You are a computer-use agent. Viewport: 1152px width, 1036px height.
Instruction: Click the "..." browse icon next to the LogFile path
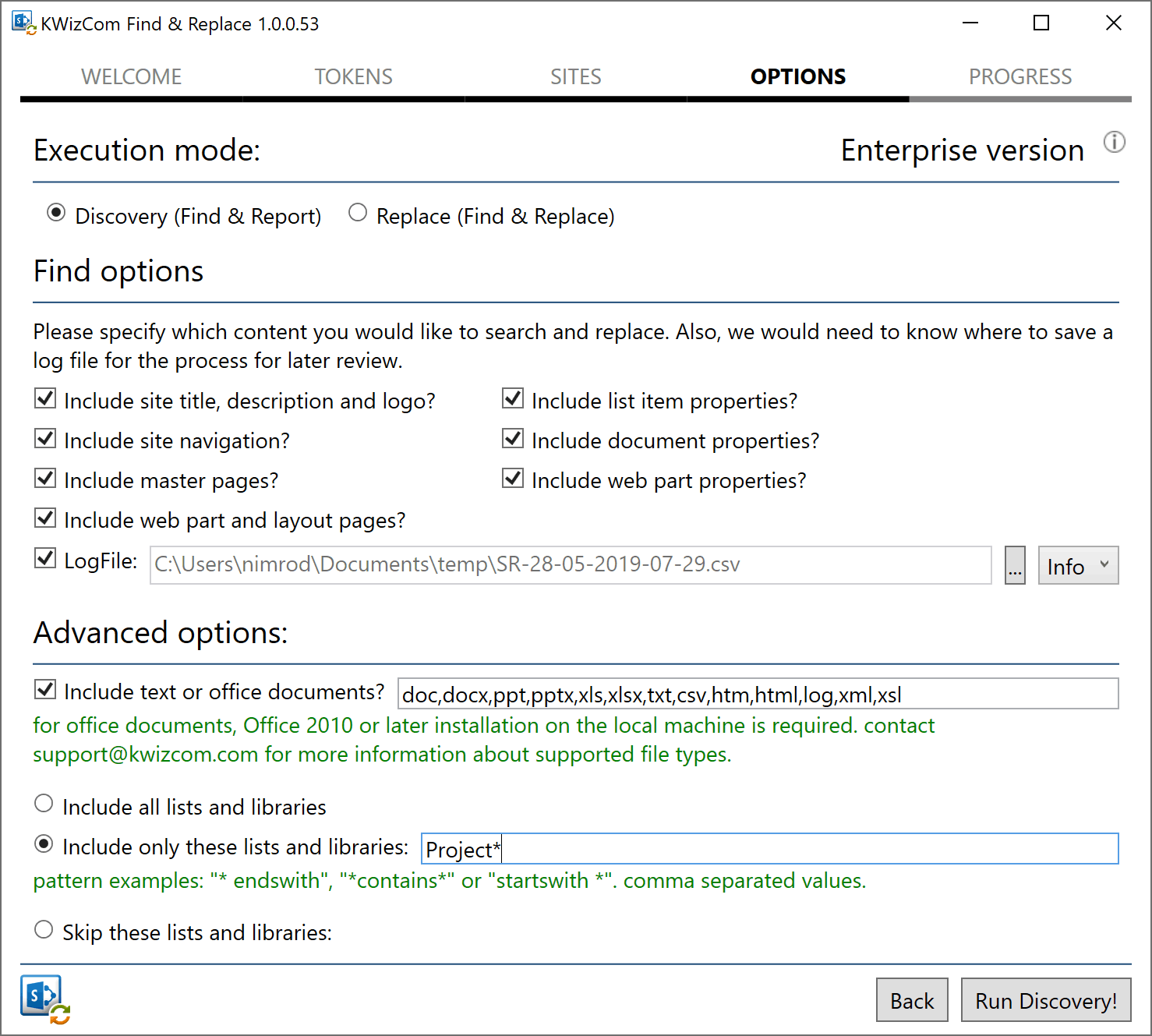[1014, 565]
